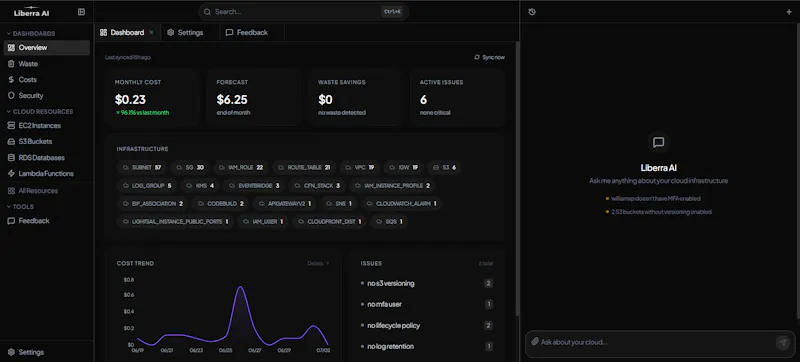Open the Costs dashboard
Viewport: 800px width, 362px height.
coord(46,80)
